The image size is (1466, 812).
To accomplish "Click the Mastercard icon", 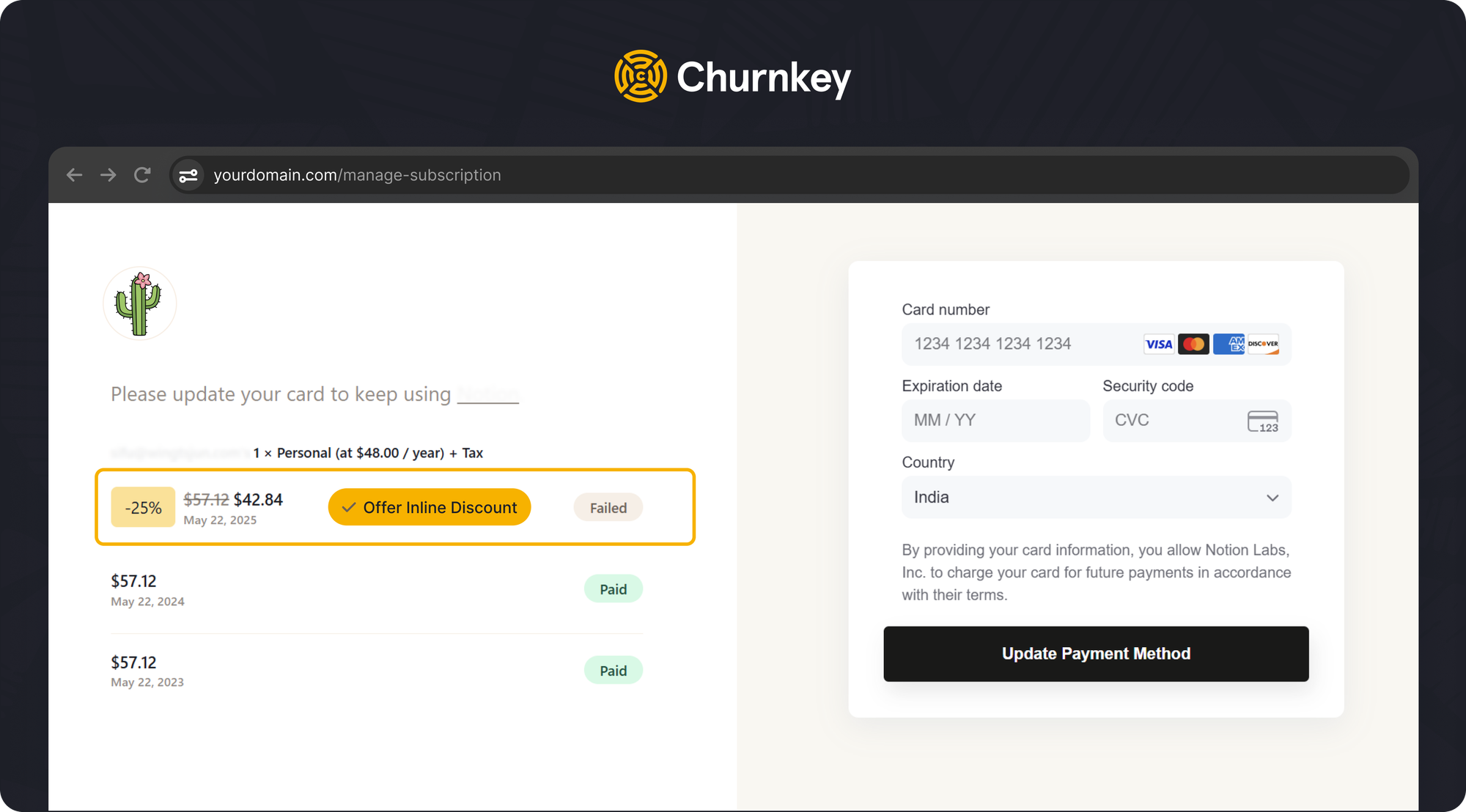I will [x=1193, y=344].
